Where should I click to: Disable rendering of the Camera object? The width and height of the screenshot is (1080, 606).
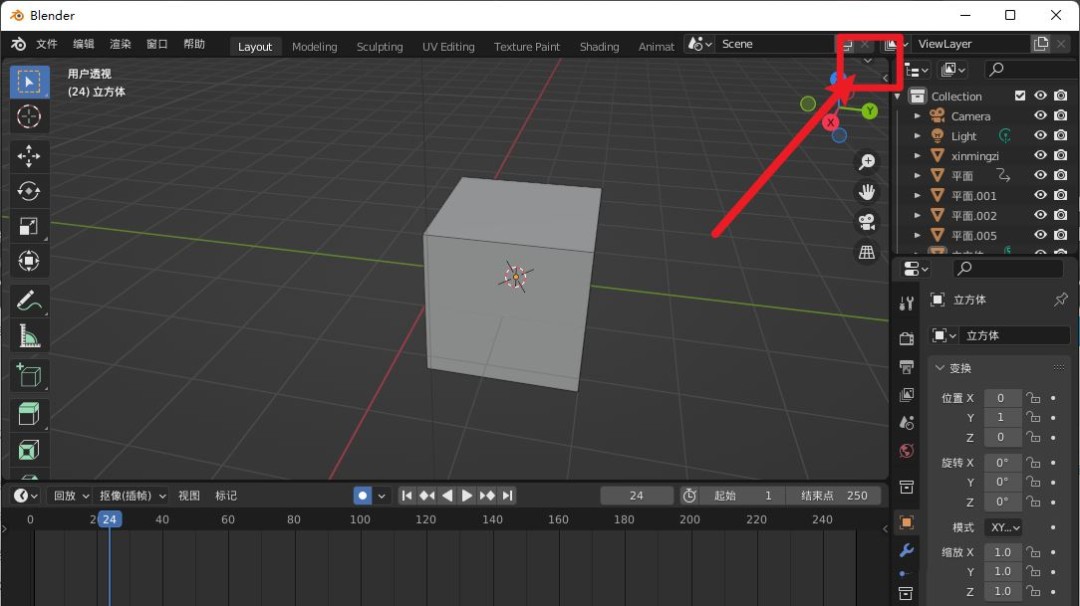(1060, 115)
